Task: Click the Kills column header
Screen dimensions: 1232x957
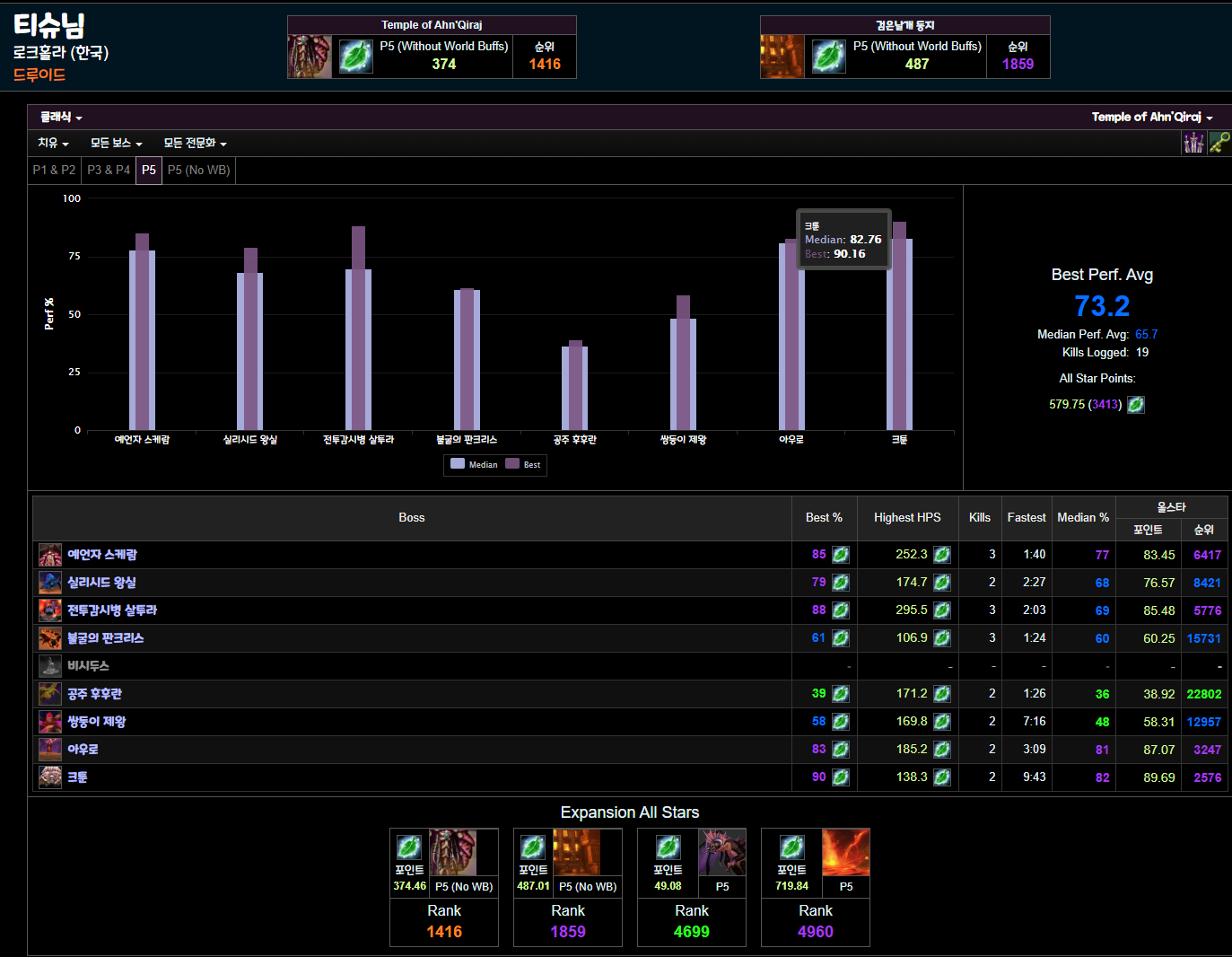Action: (980, 518)
